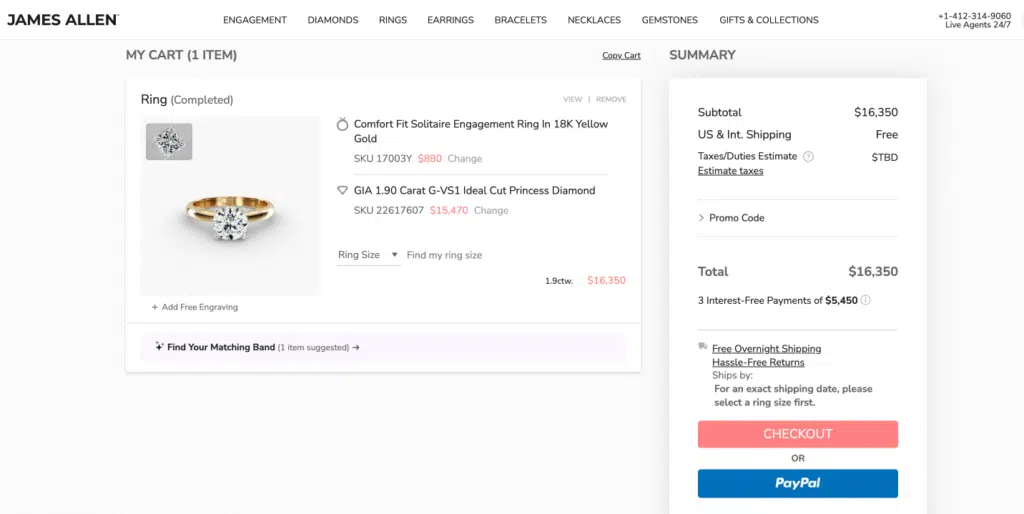
Task: Click Remove for the ring item
Action: pyautogui.click(x=611, y=99)
